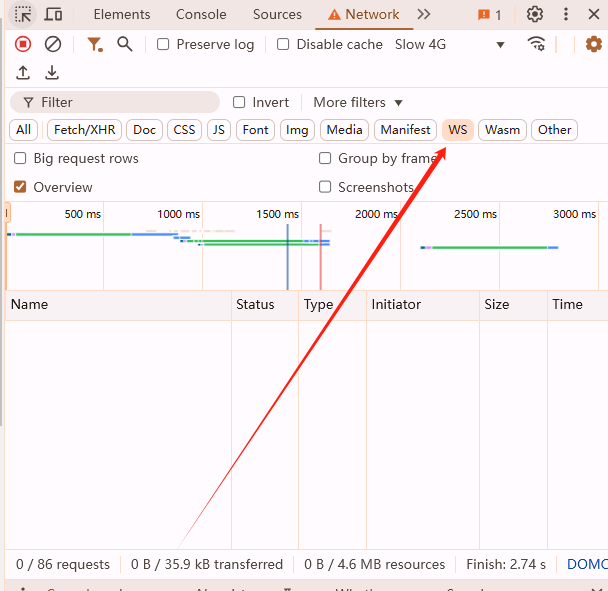Activate the inspect element picker icon

coord(23,15)
